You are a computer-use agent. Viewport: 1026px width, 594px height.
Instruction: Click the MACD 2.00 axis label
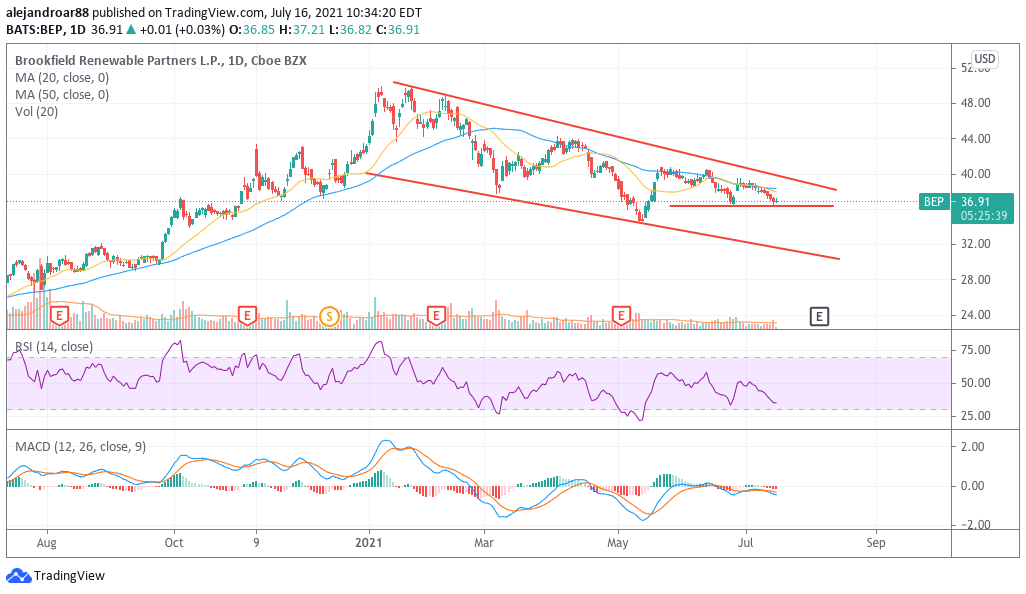point(973,447)
